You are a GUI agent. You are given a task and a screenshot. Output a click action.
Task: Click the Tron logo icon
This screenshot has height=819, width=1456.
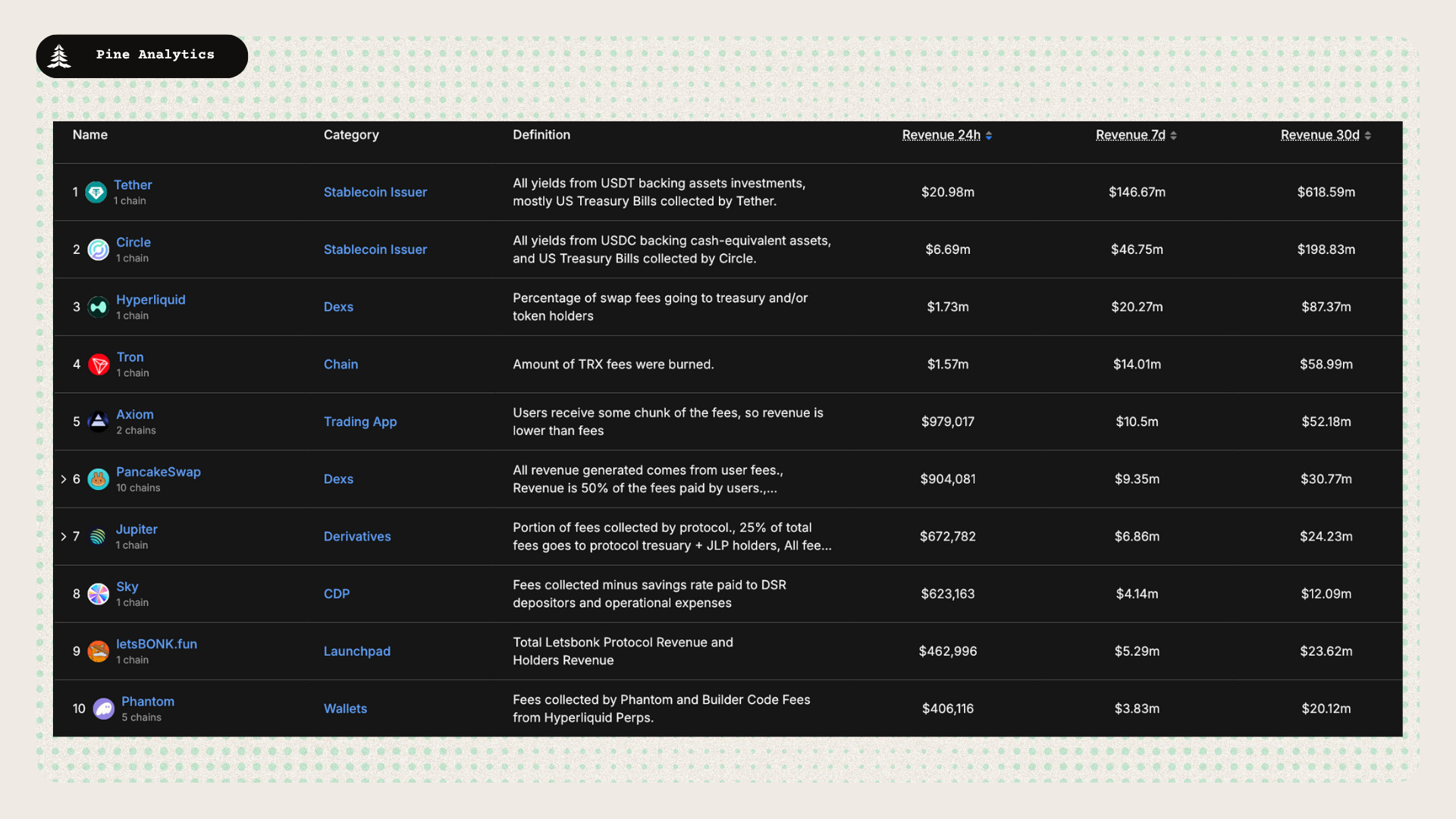pyautogui.click(x=99, y=365)
